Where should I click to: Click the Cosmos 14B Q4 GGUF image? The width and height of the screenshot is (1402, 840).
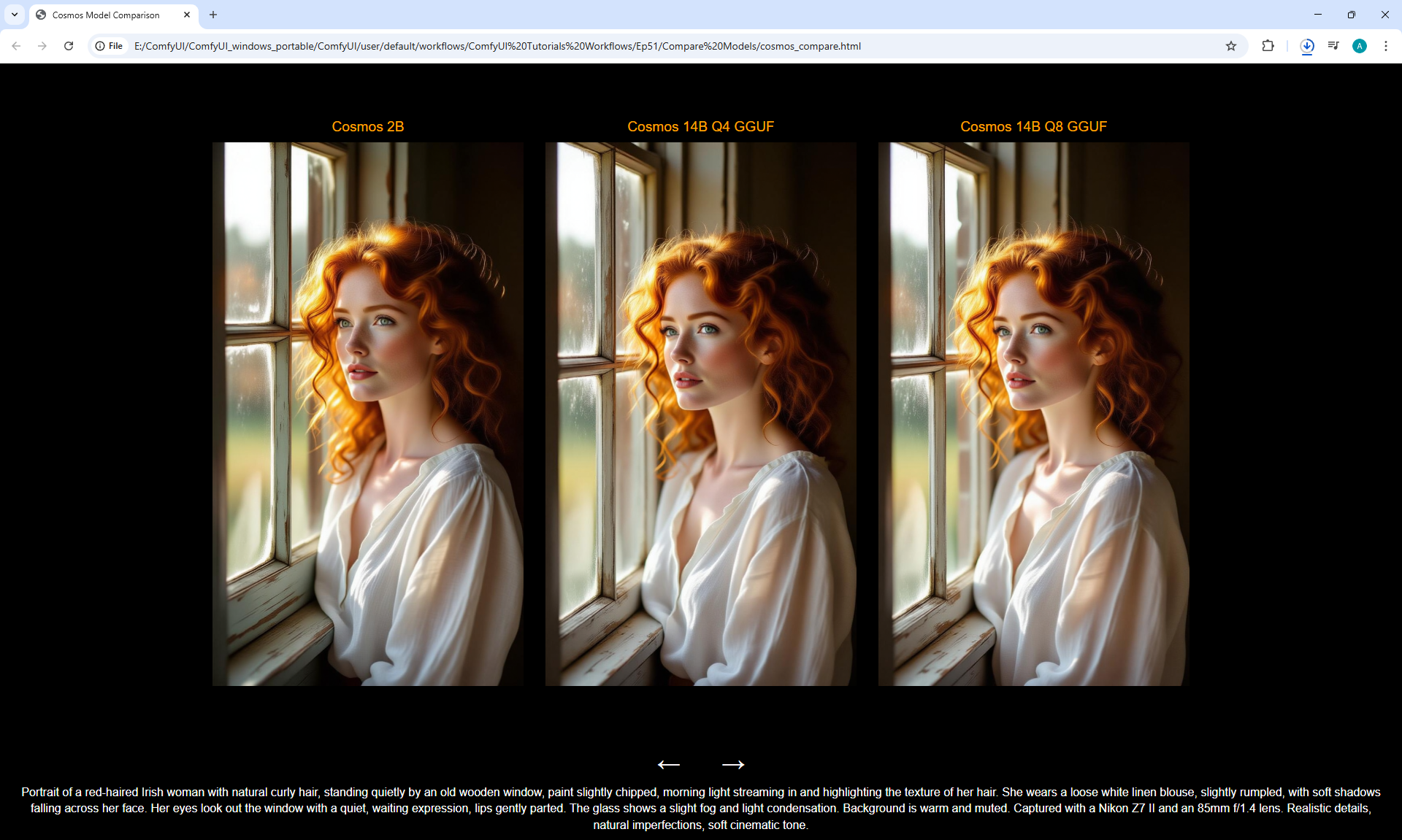pos(700,414)
